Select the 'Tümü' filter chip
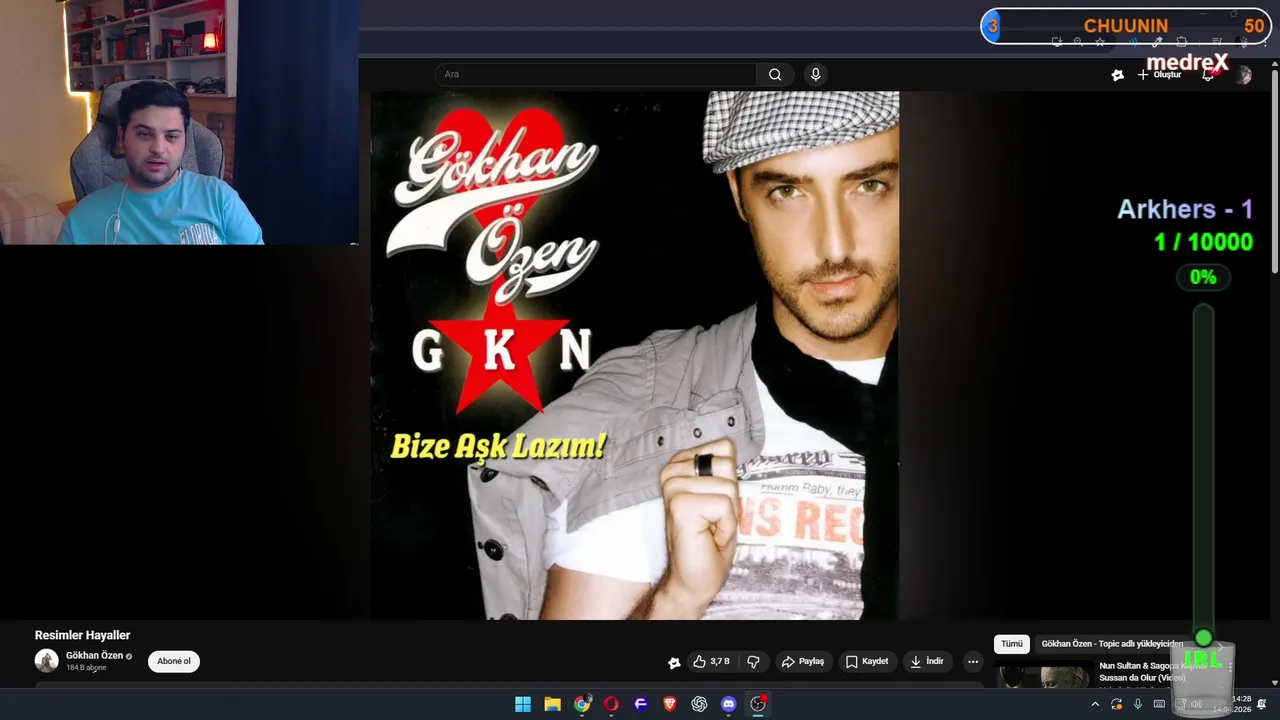 click(x=1012, y=644)
